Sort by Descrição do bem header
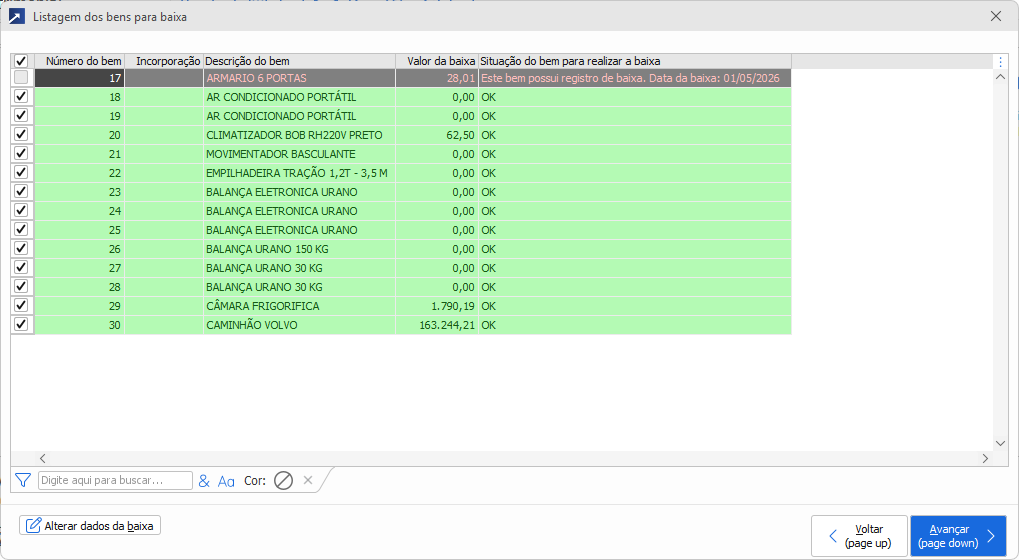Image resolution: width=1019 pixels, height=560 pixels. (x=300, y=61)
